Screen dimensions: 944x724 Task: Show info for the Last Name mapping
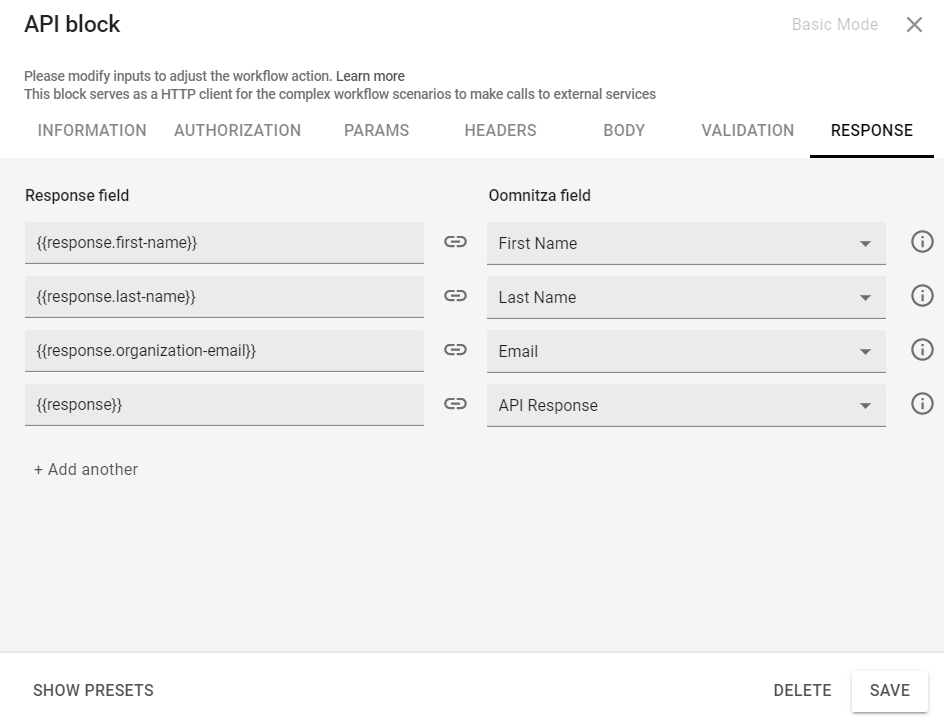point(922,296)
